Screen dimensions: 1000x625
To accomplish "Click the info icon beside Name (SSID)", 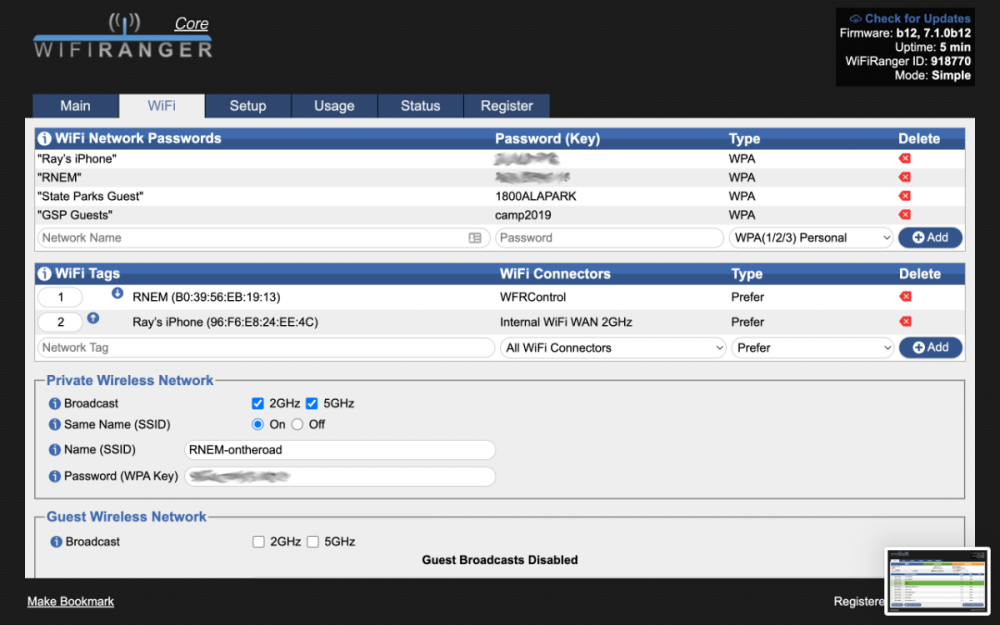I will tap(55, 450).
